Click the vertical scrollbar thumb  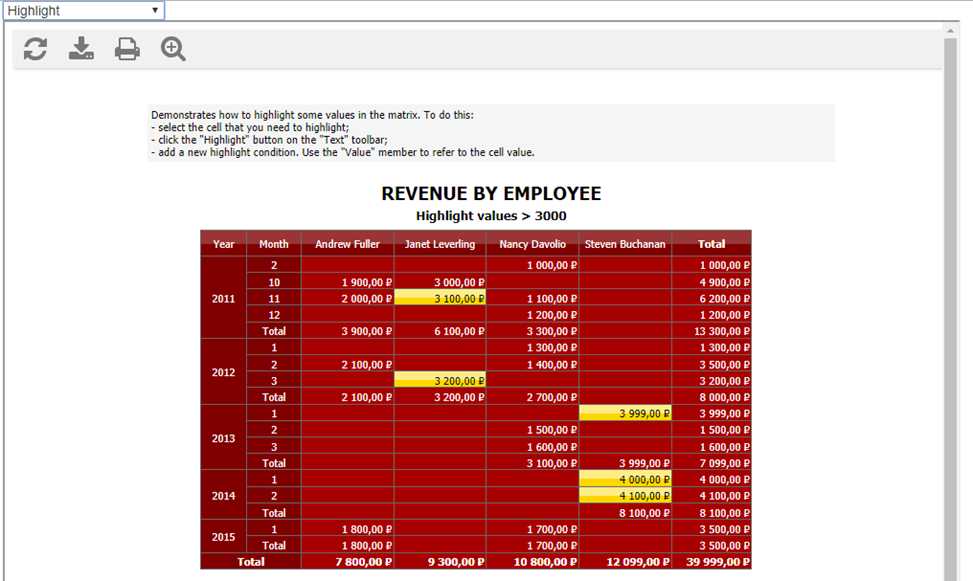pos(950,309)
